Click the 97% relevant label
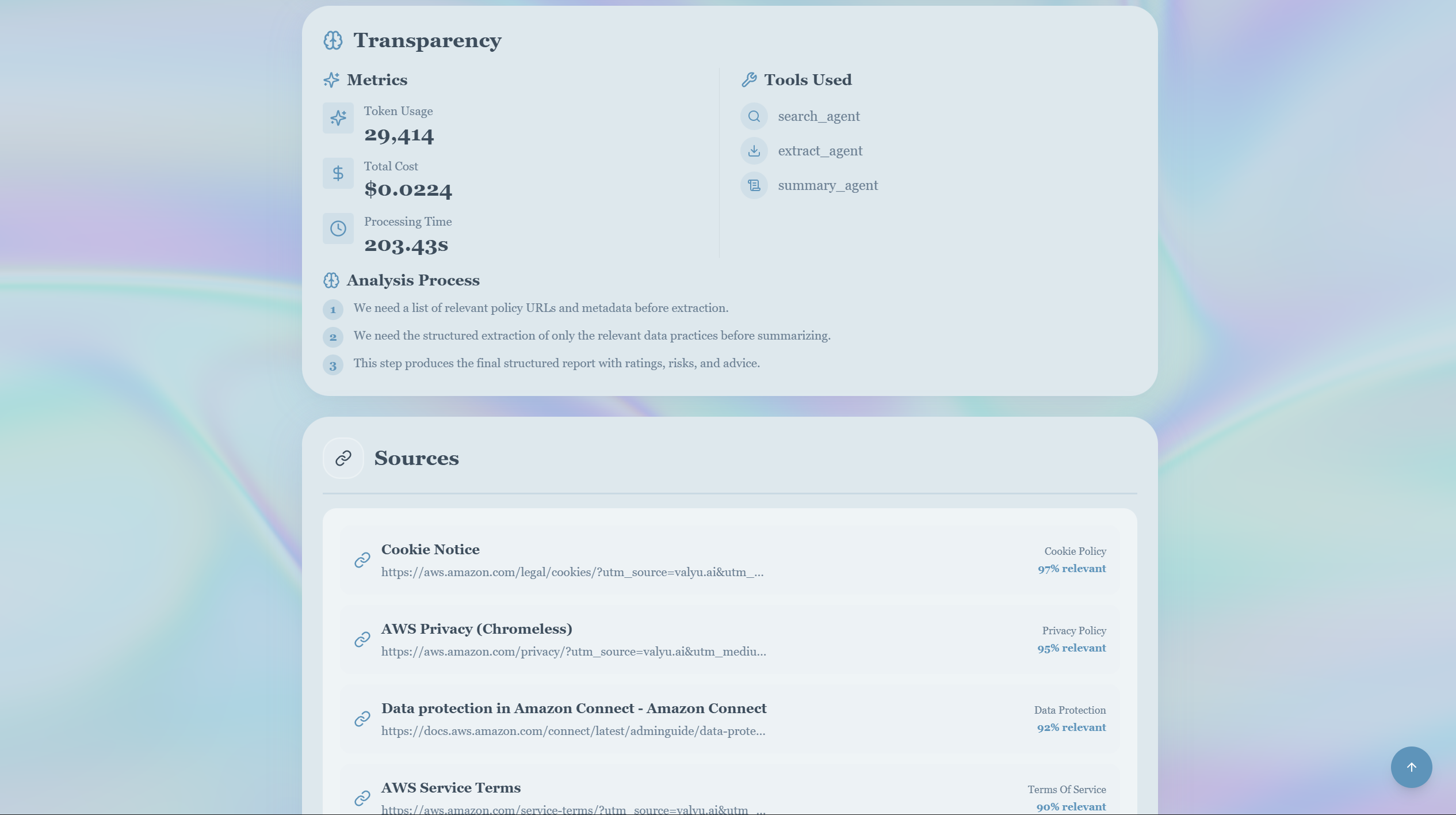Screen dimensions: 1456x815 1071,569
